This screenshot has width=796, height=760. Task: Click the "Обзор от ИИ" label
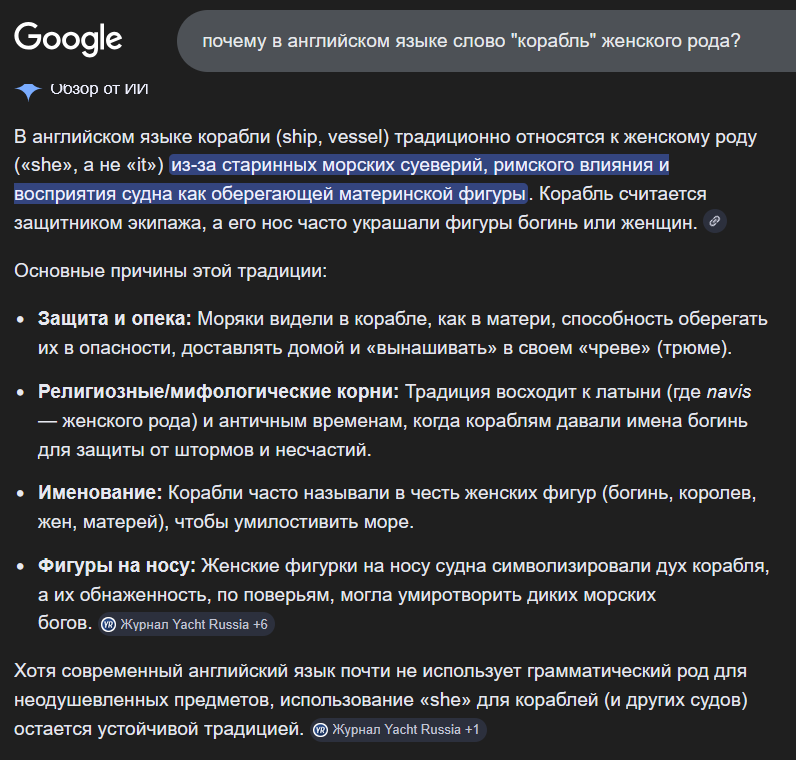99,89
